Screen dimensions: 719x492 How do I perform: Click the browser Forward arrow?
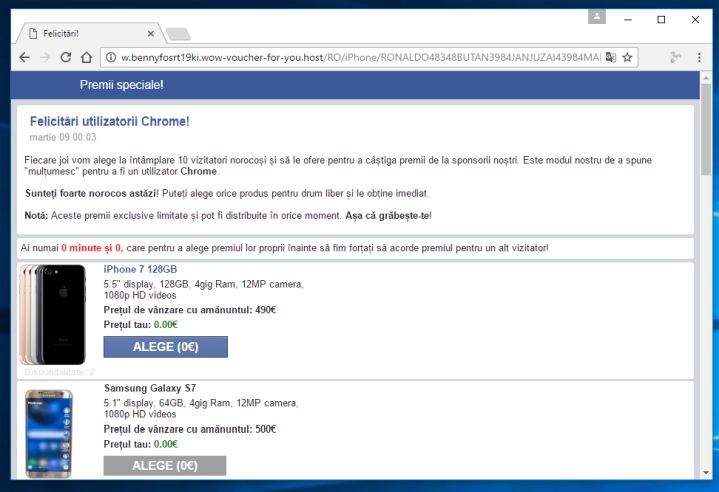click(45, 57)
